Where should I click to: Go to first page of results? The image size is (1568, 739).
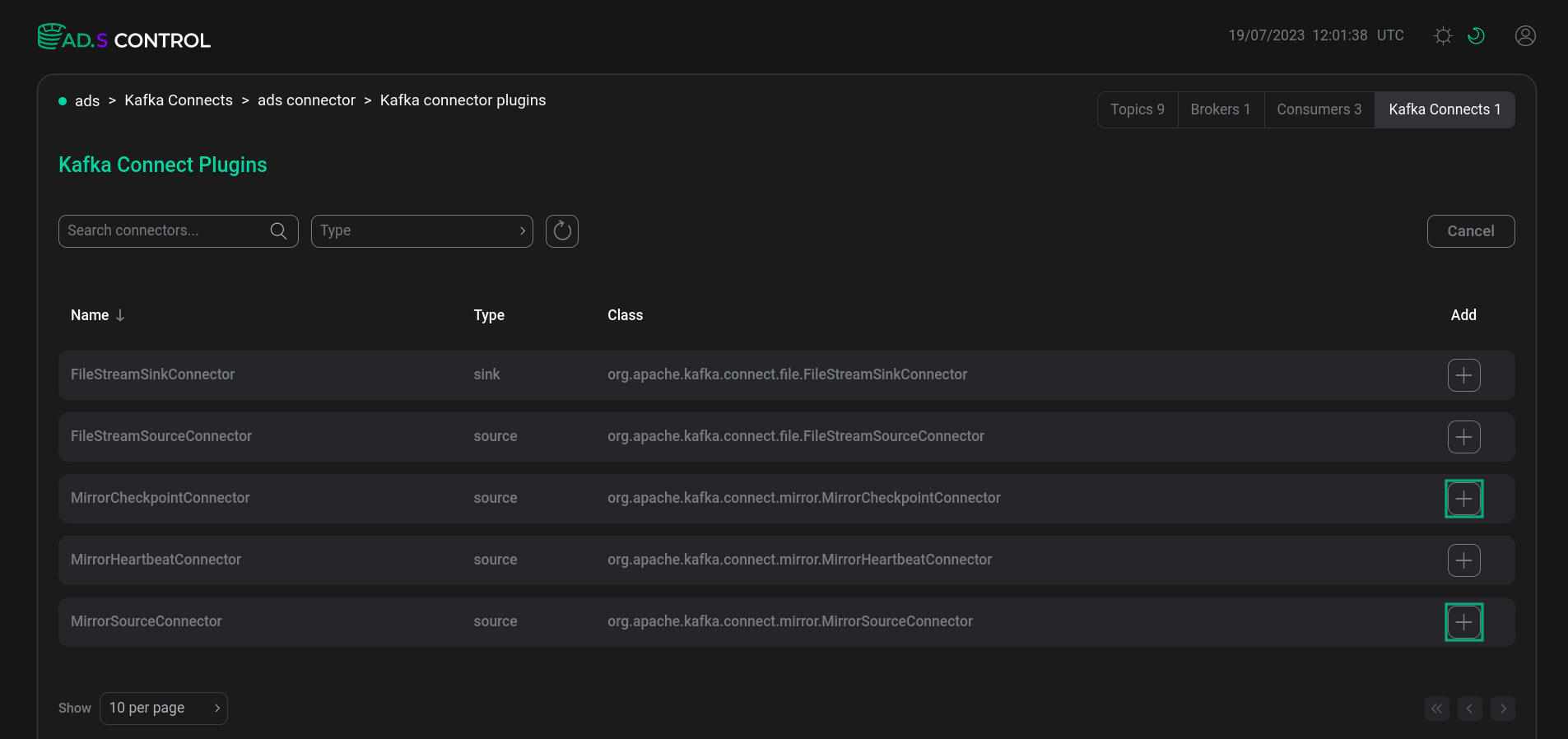click(1436, 709)
